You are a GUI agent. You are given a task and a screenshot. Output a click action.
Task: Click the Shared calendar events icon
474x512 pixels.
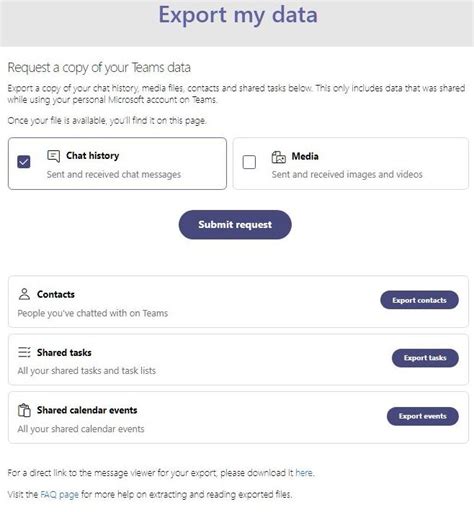[x=24, y=410]
